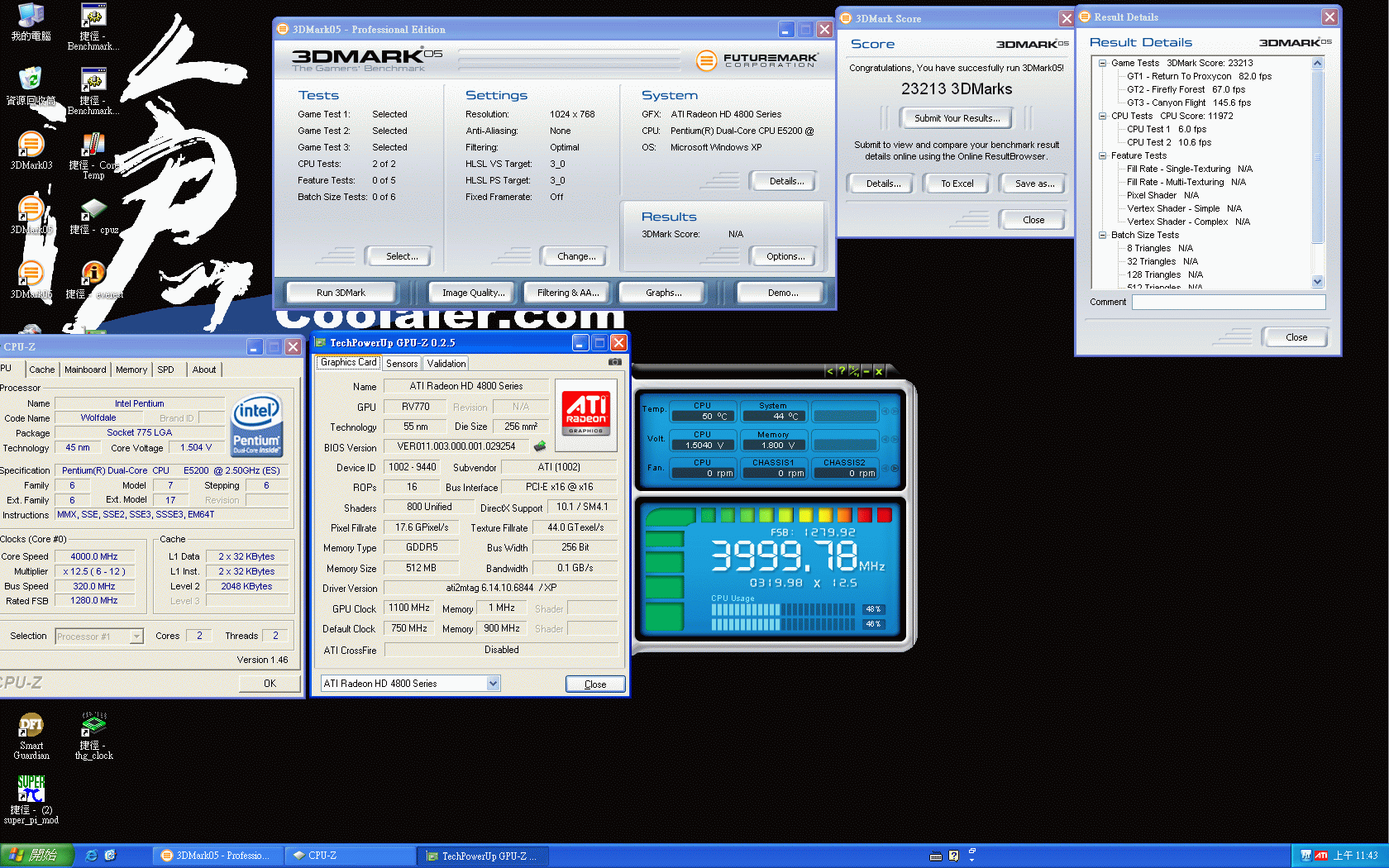Click the ATI Radeon logo in GPU-Z
Screen dimensions: 1389x868
586,413
